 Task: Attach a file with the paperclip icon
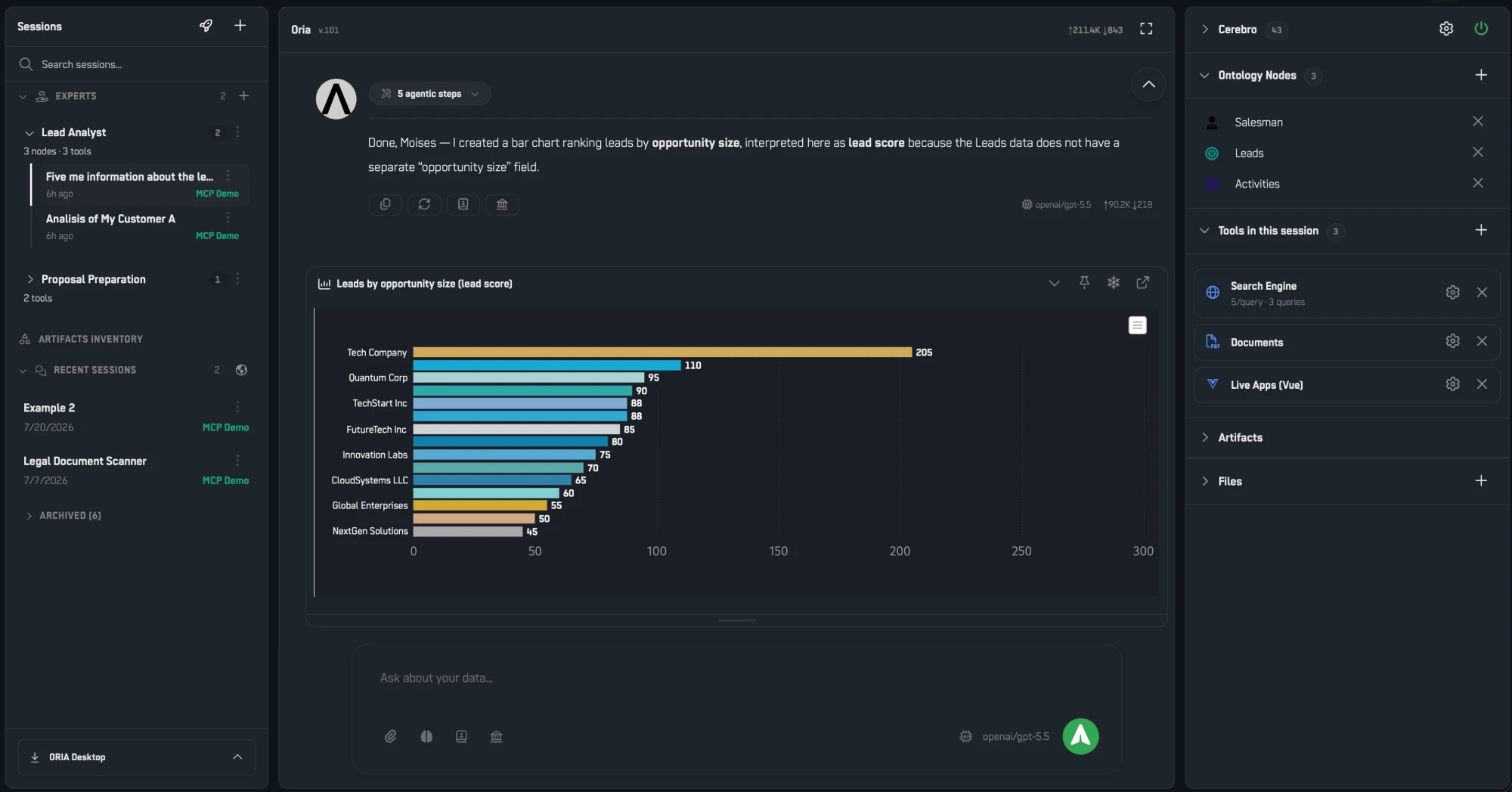coord(390,736)
